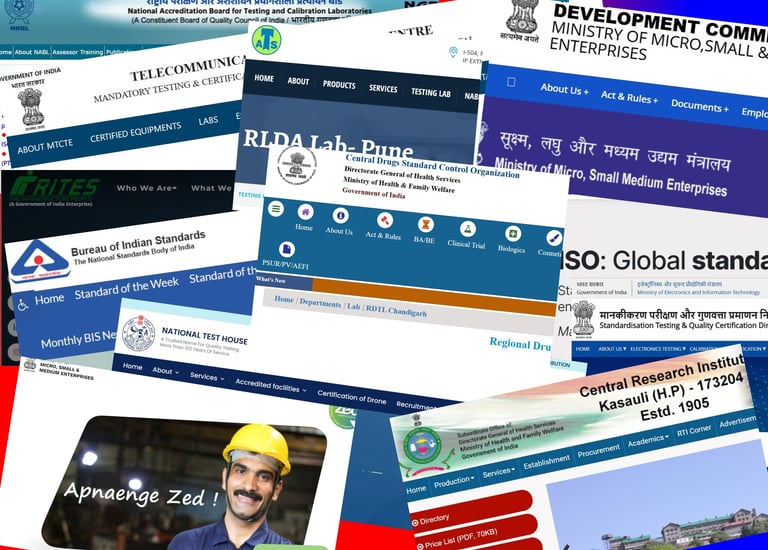Click the Kasauli institute building photo
The image size is (768, 550).
point(657,495)
